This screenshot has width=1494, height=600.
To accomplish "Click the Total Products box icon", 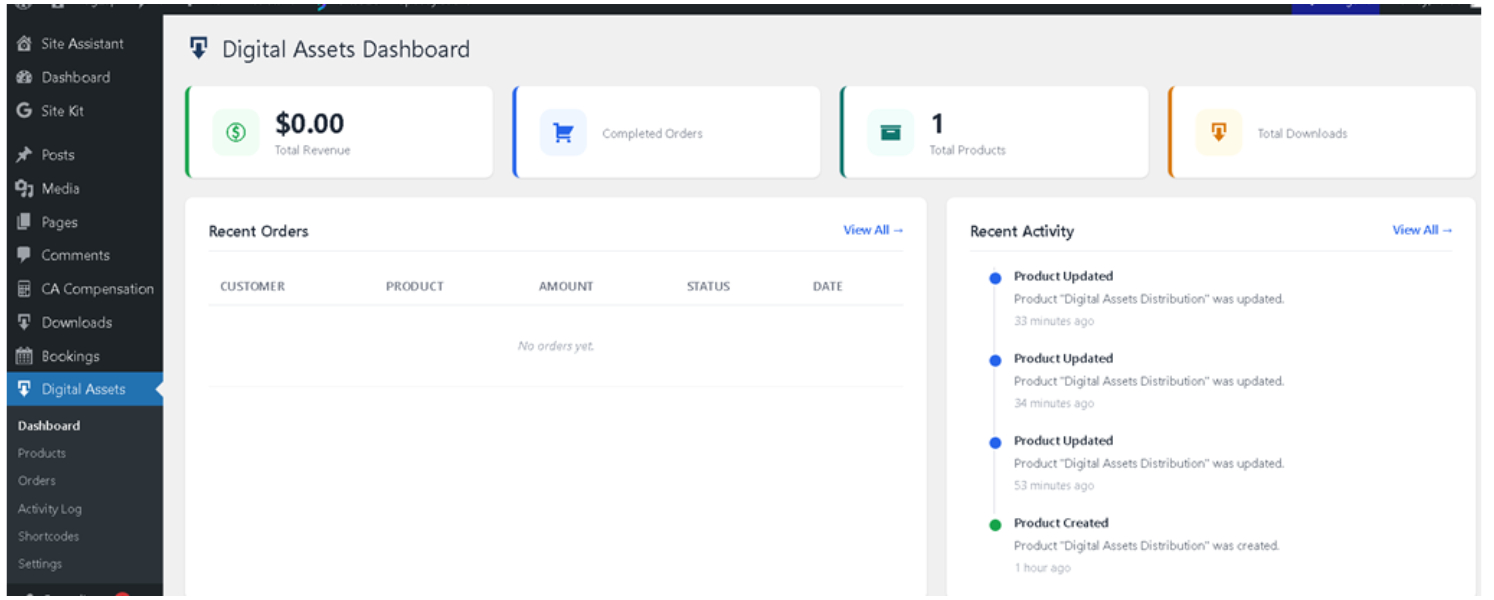I will click(x=890, y=133).
